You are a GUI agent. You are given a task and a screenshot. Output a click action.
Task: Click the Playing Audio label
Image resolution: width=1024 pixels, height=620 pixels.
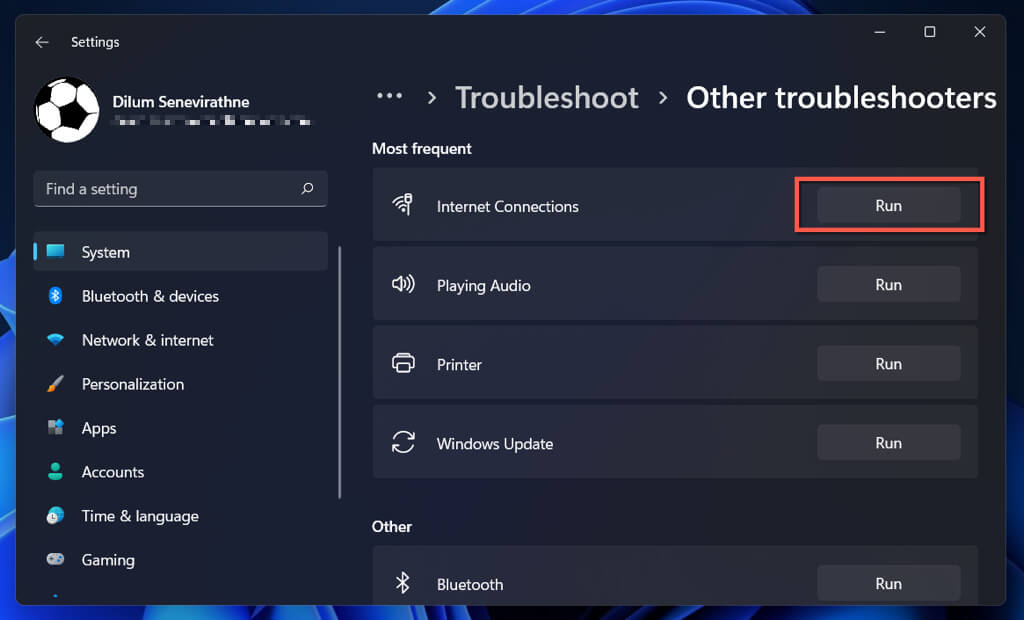483,286
